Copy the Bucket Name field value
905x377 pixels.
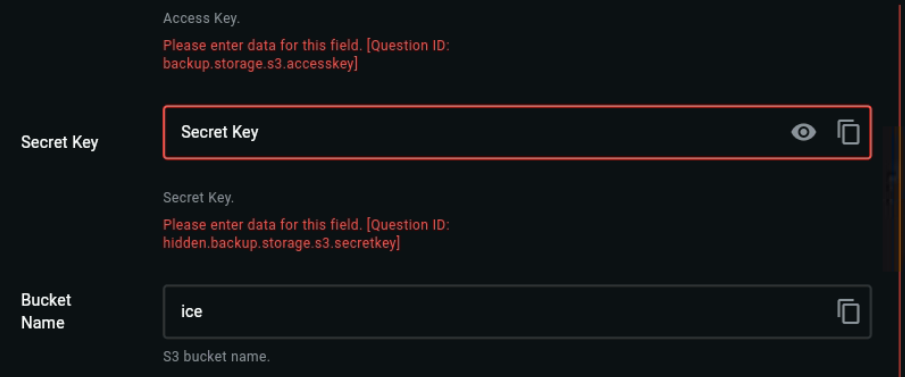[x=848, y=312]
